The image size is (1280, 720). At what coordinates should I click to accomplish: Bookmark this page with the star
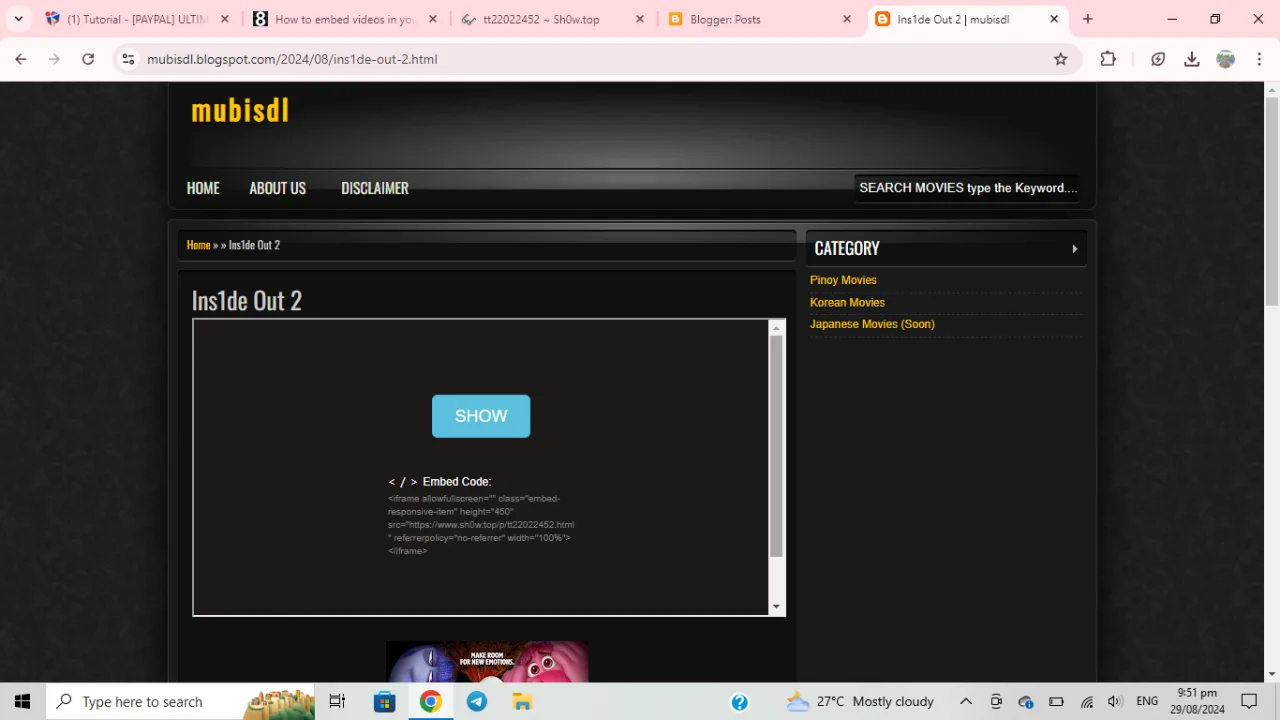[x=1061, y=59]
